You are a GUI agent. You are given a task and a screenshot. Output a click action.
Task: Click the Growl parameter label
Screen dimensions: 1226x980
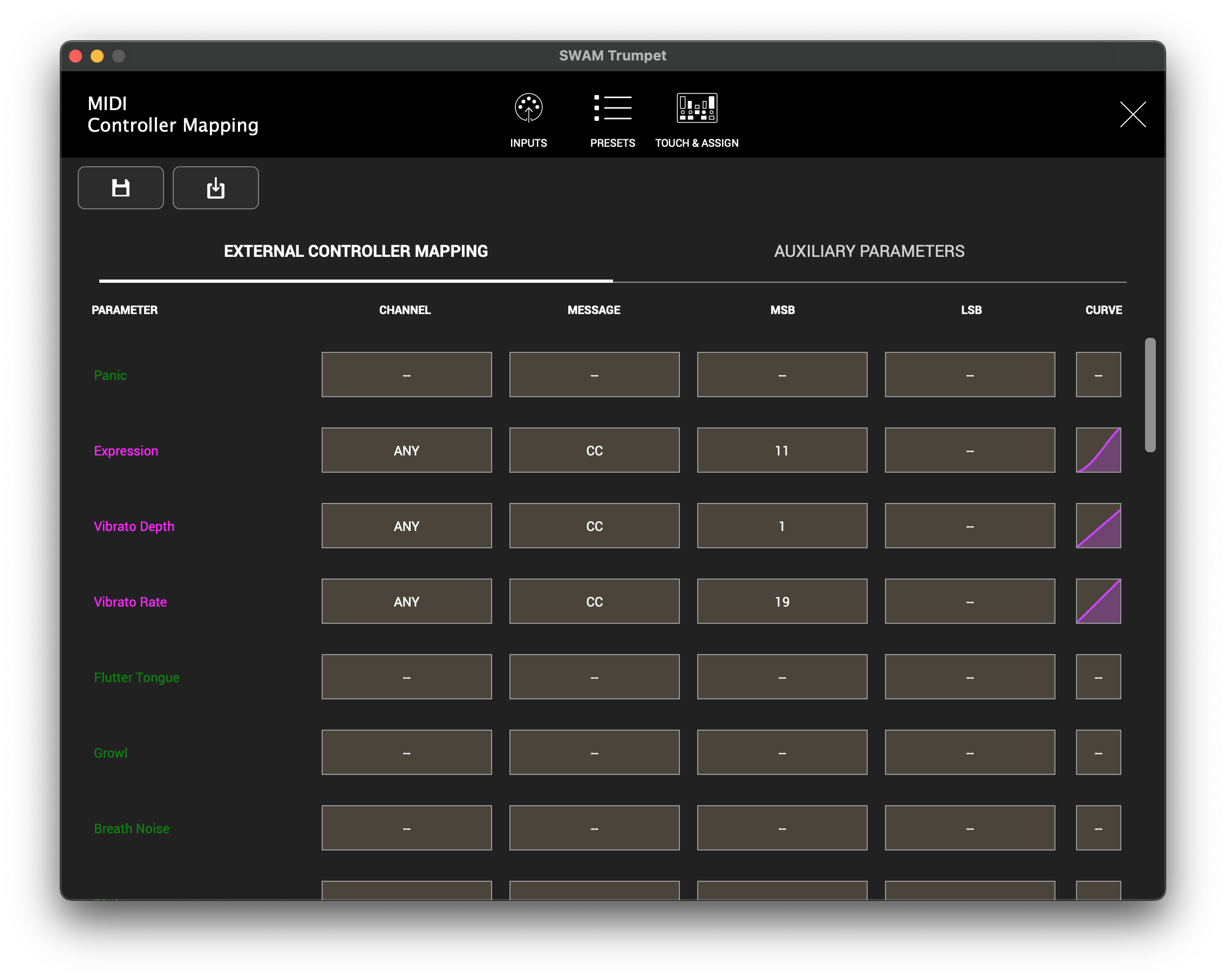(110, 753)
